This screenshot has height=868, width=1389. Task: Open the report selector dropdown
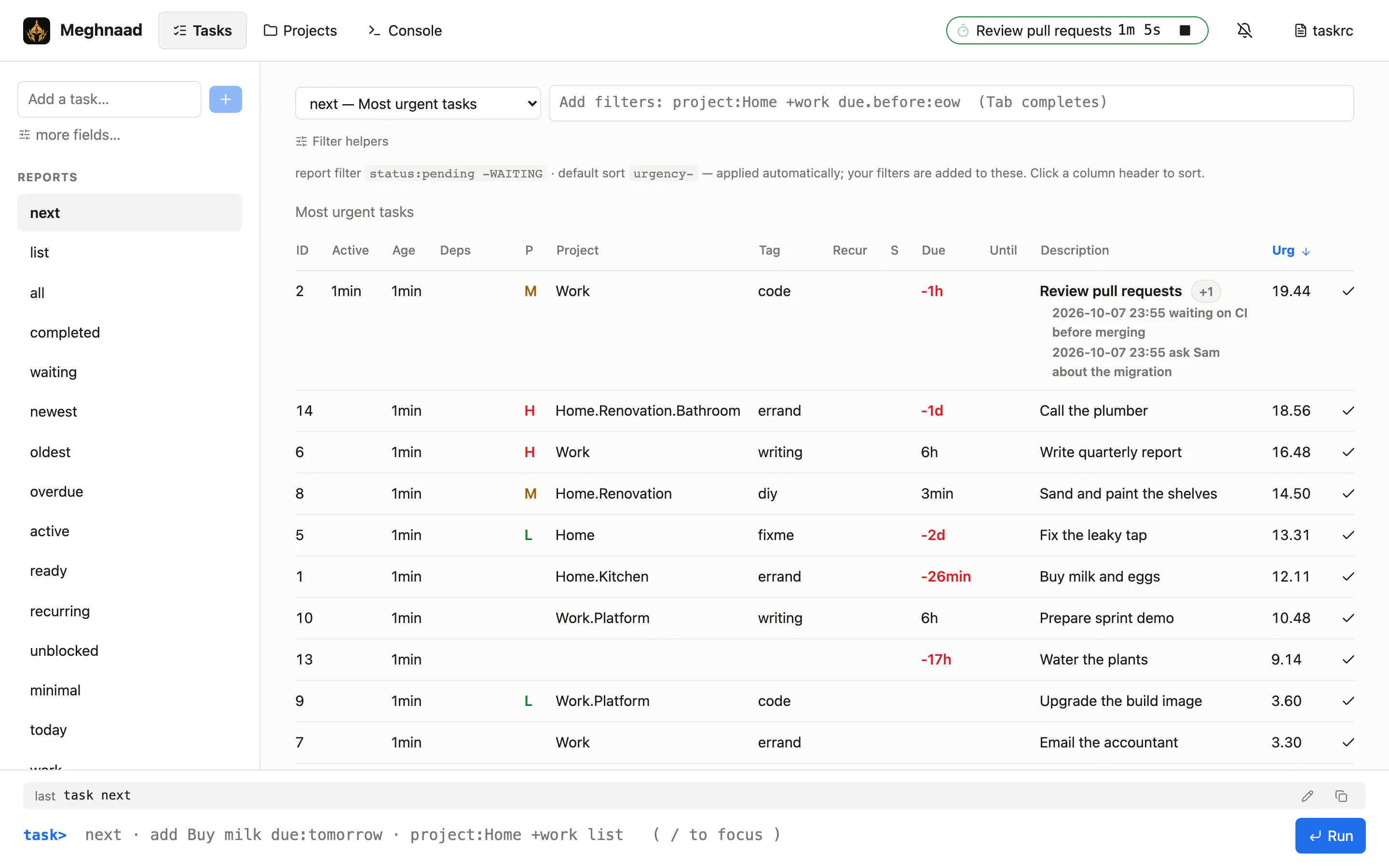tap(418, 103)
